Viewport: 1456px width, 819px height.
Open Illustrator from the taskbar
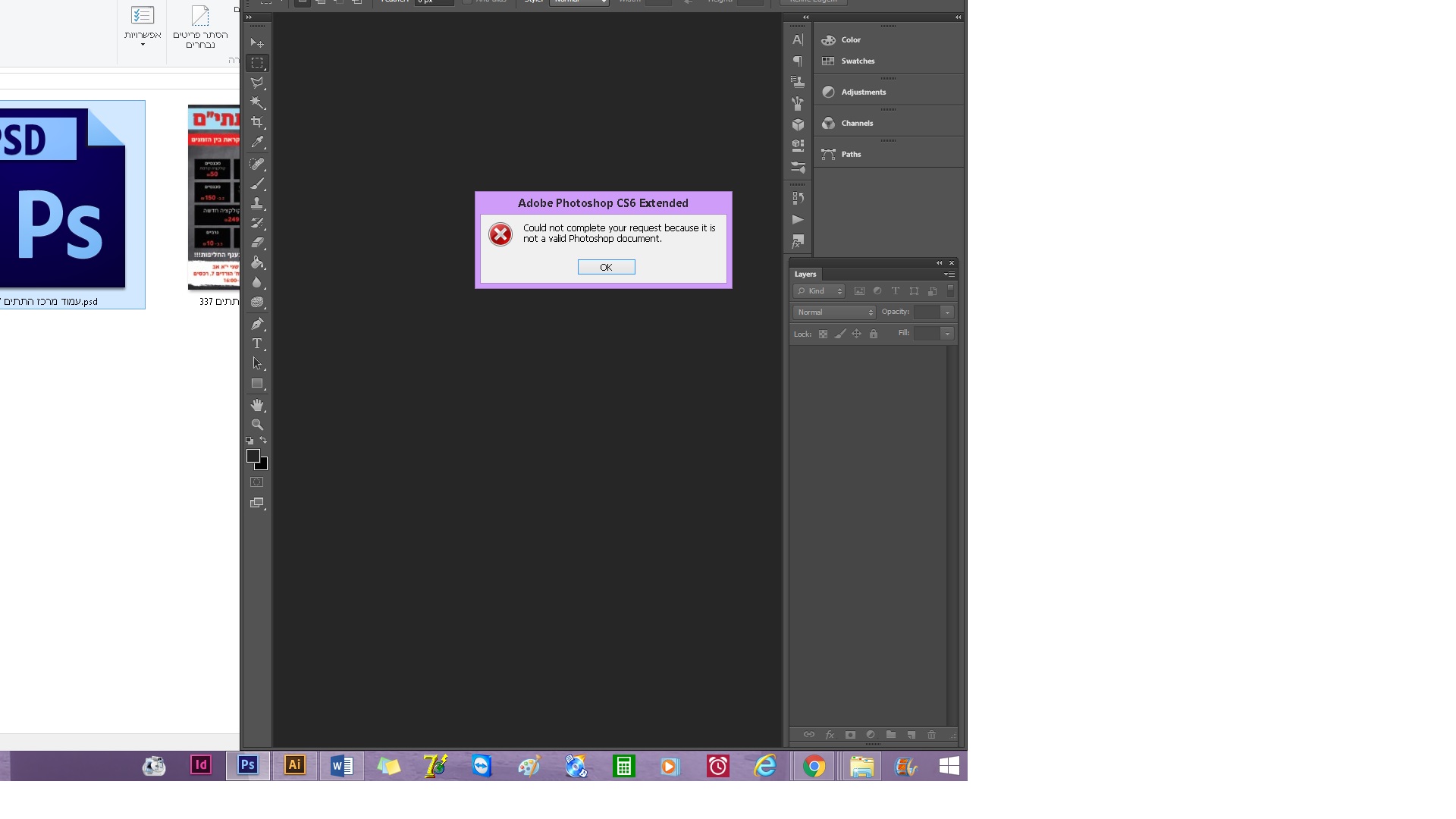(295, 765)
